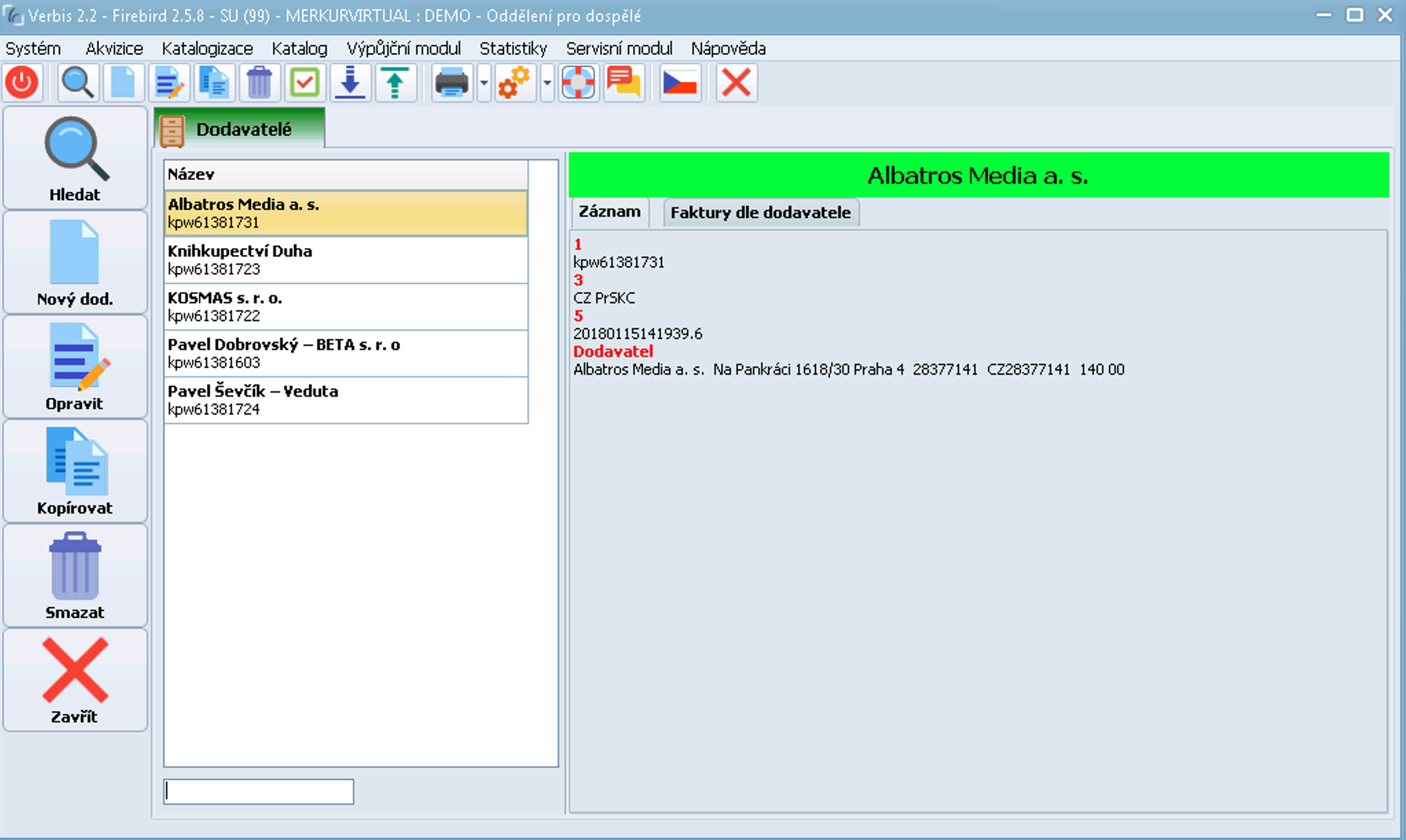Click the filter input field below the list
1406x840 pixels.
[x=259, y=792]
